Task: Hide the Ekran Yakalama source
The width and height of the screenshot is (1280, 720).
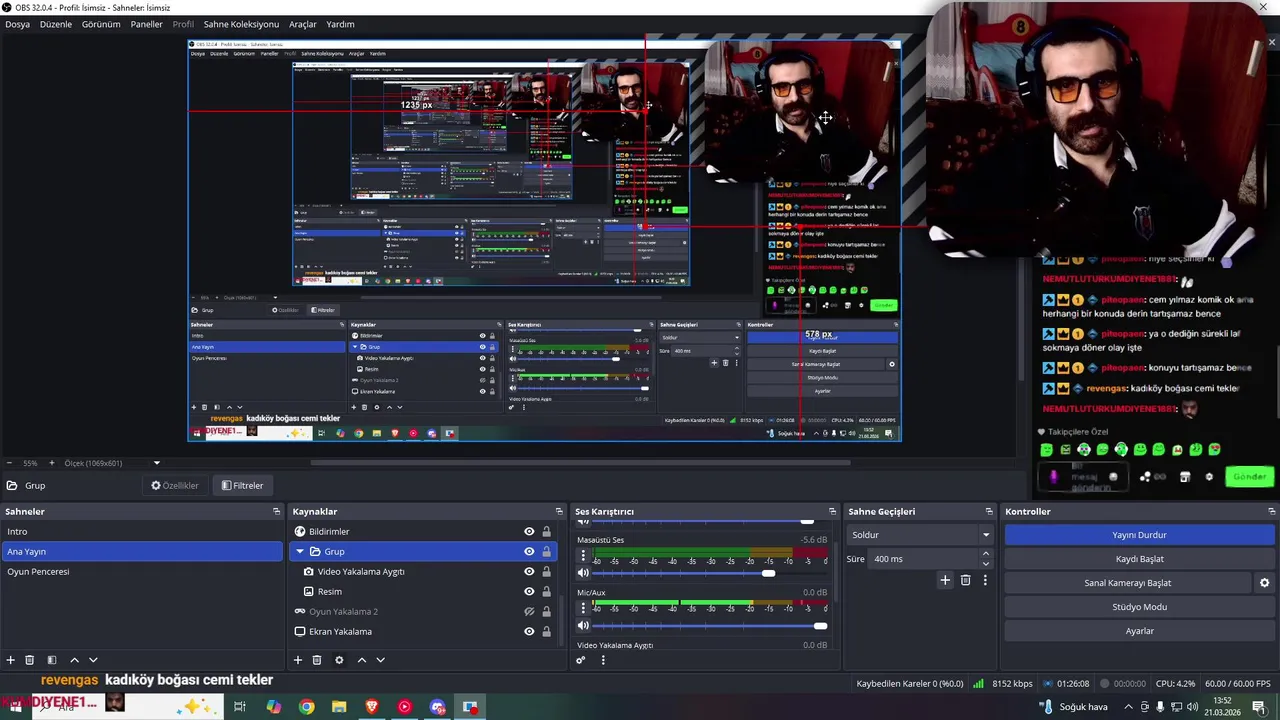Action: click(529, 632)
